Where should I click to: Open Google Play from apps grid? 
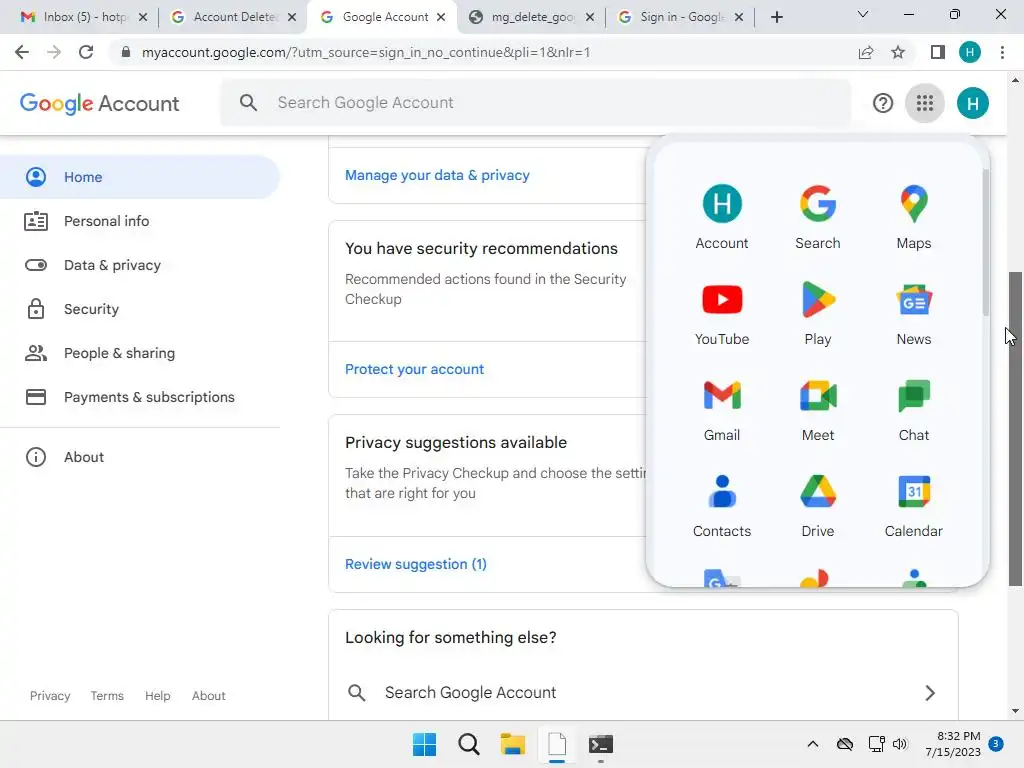(x=818, y=313)
